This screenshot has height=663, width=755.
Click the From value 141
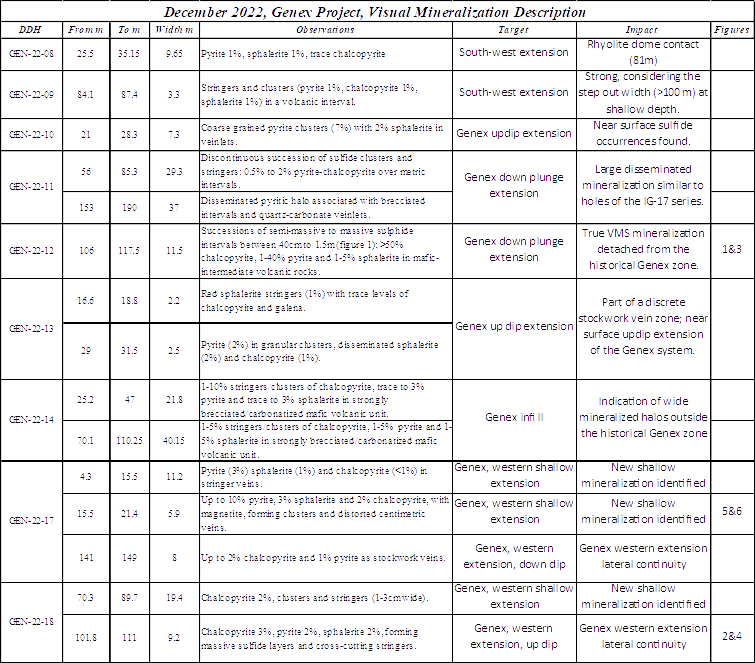86,558
